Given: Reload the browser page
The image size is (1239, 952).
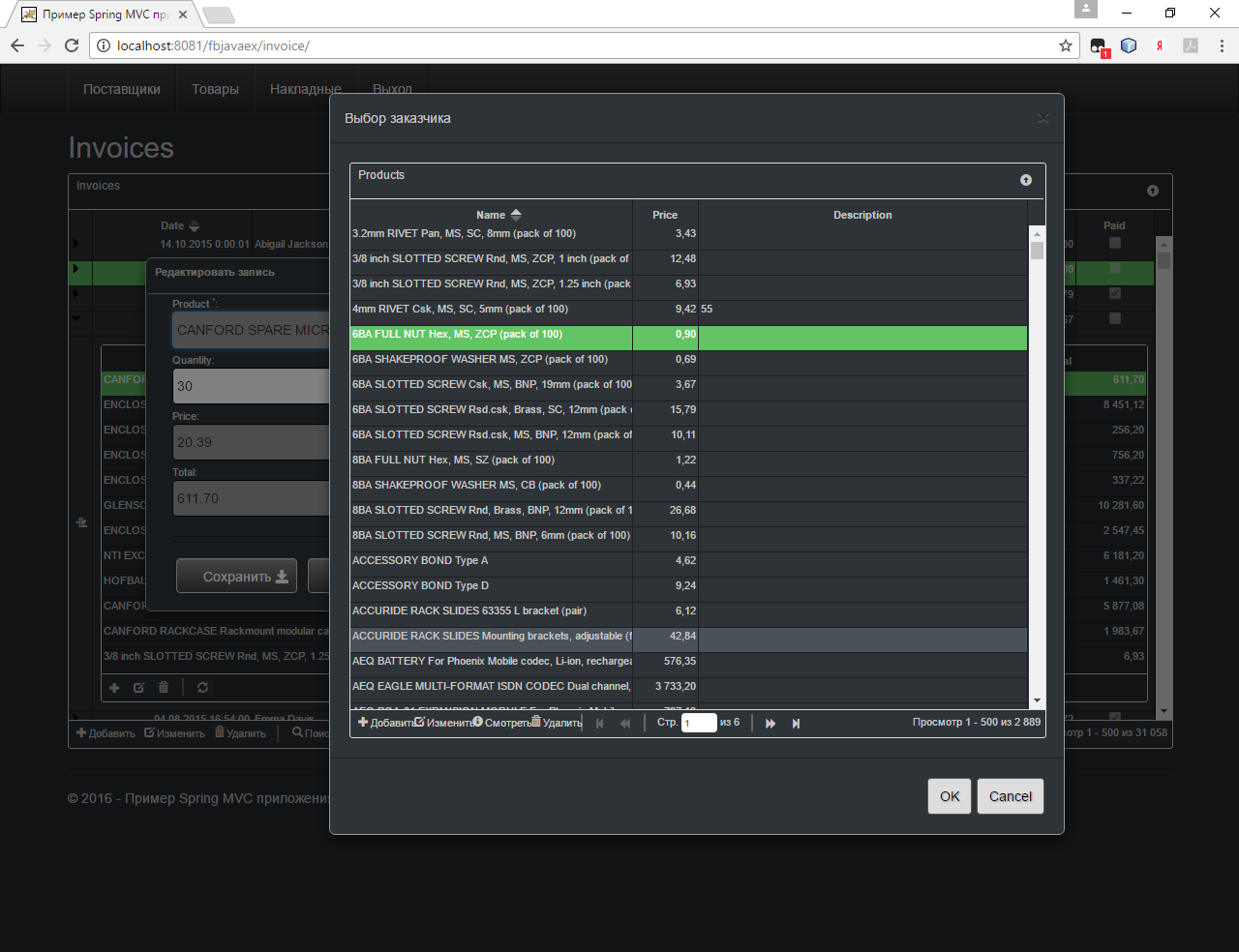Looking at the screenshot, I should [x=72, y=45].
